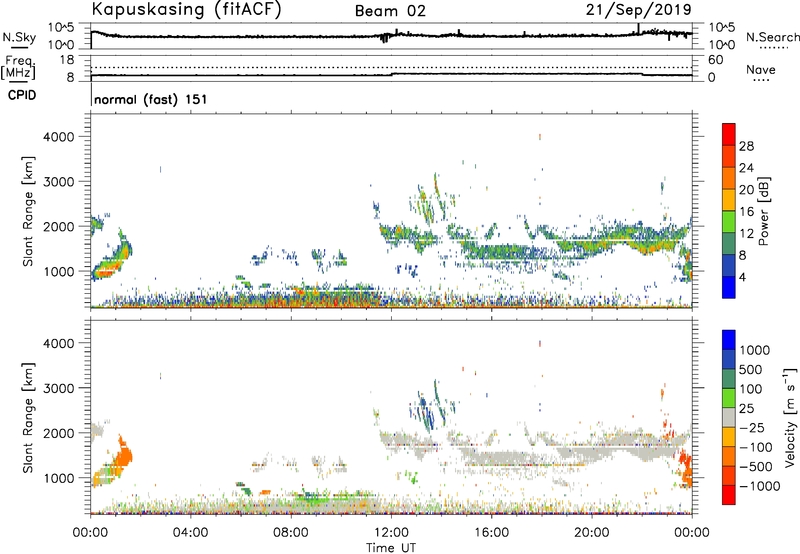
Task: Click the "20:00" time axis label
Action: tap(591, 533)
